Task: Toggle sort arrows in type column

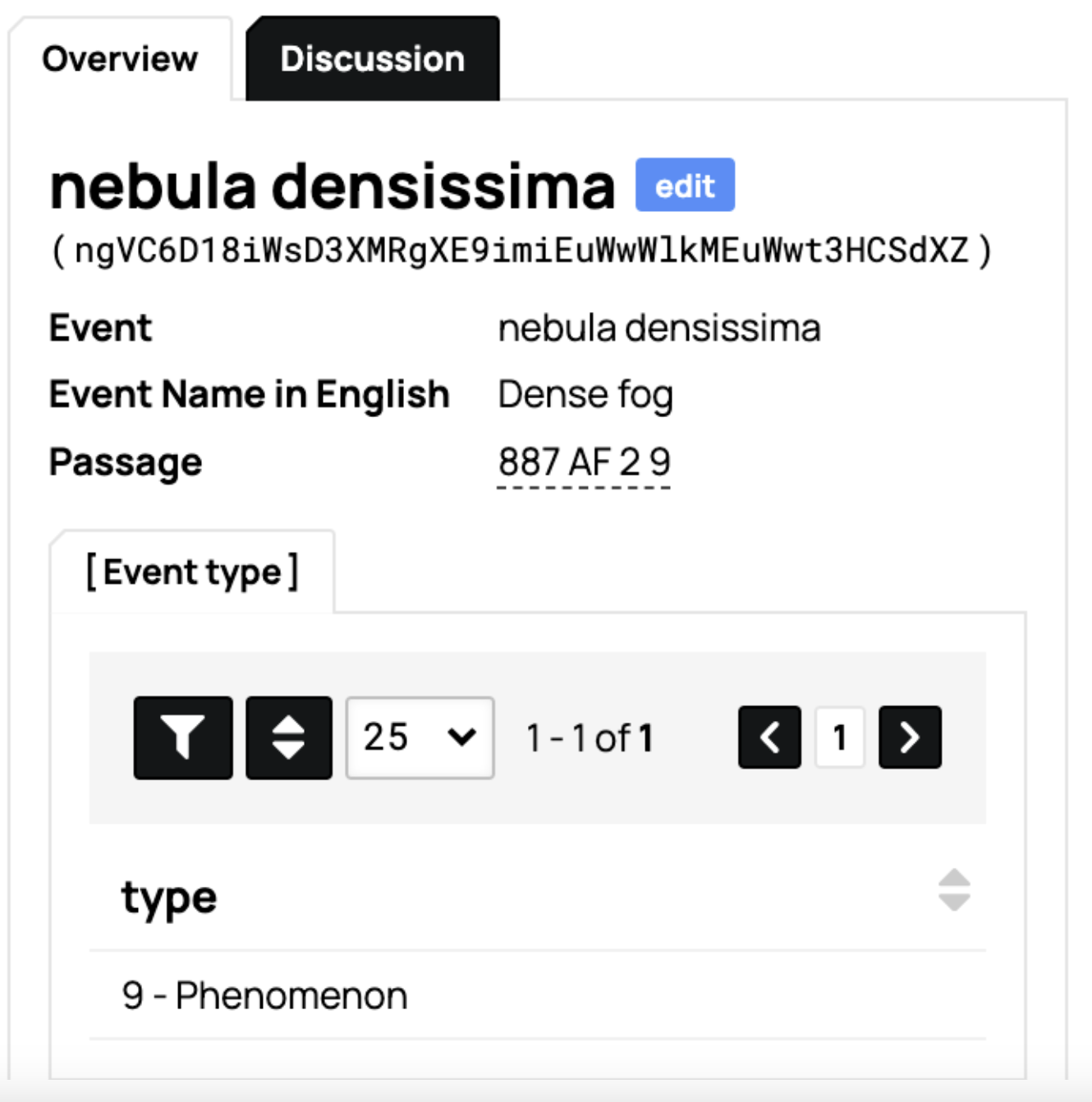Action: 953,890
